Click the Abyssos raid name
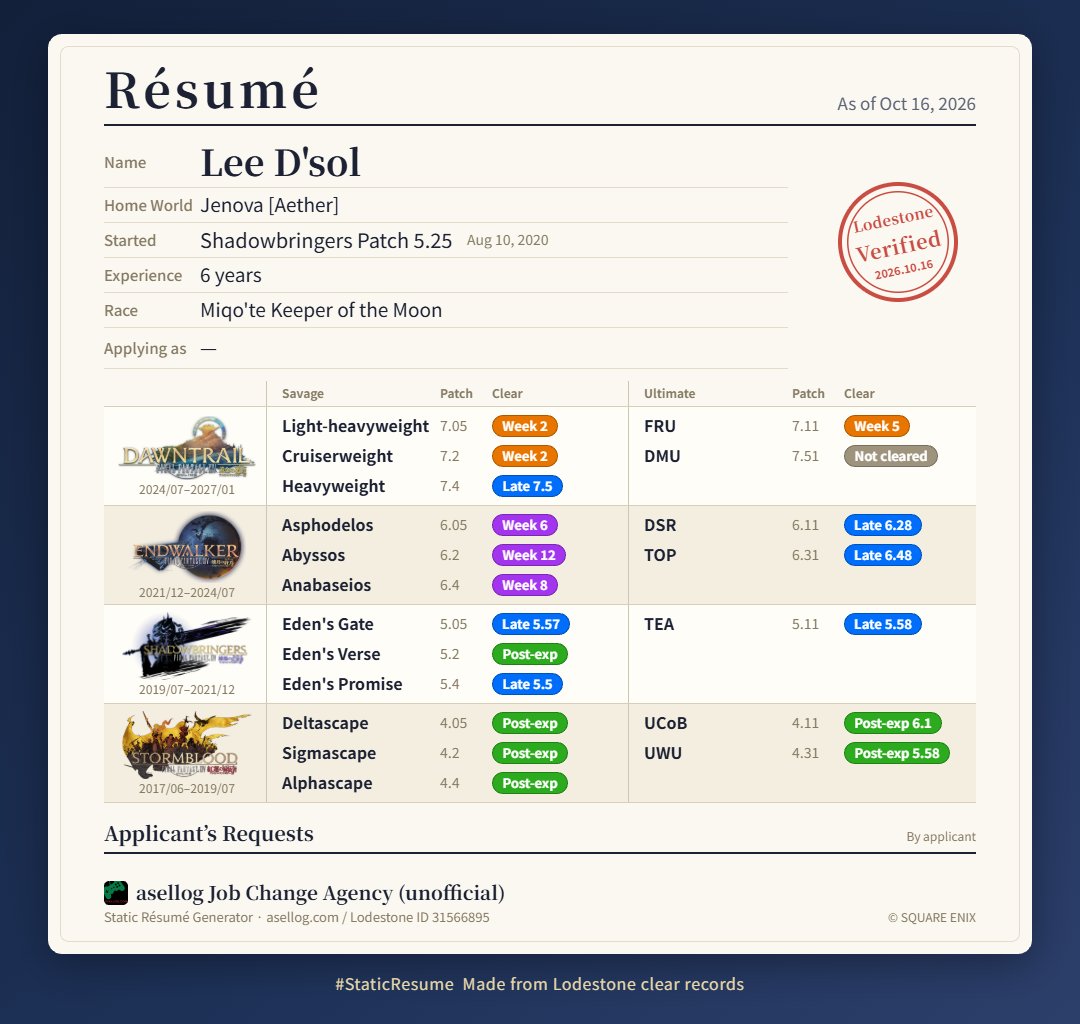This screenshot has width=1080, height=1024. point(313,556)
